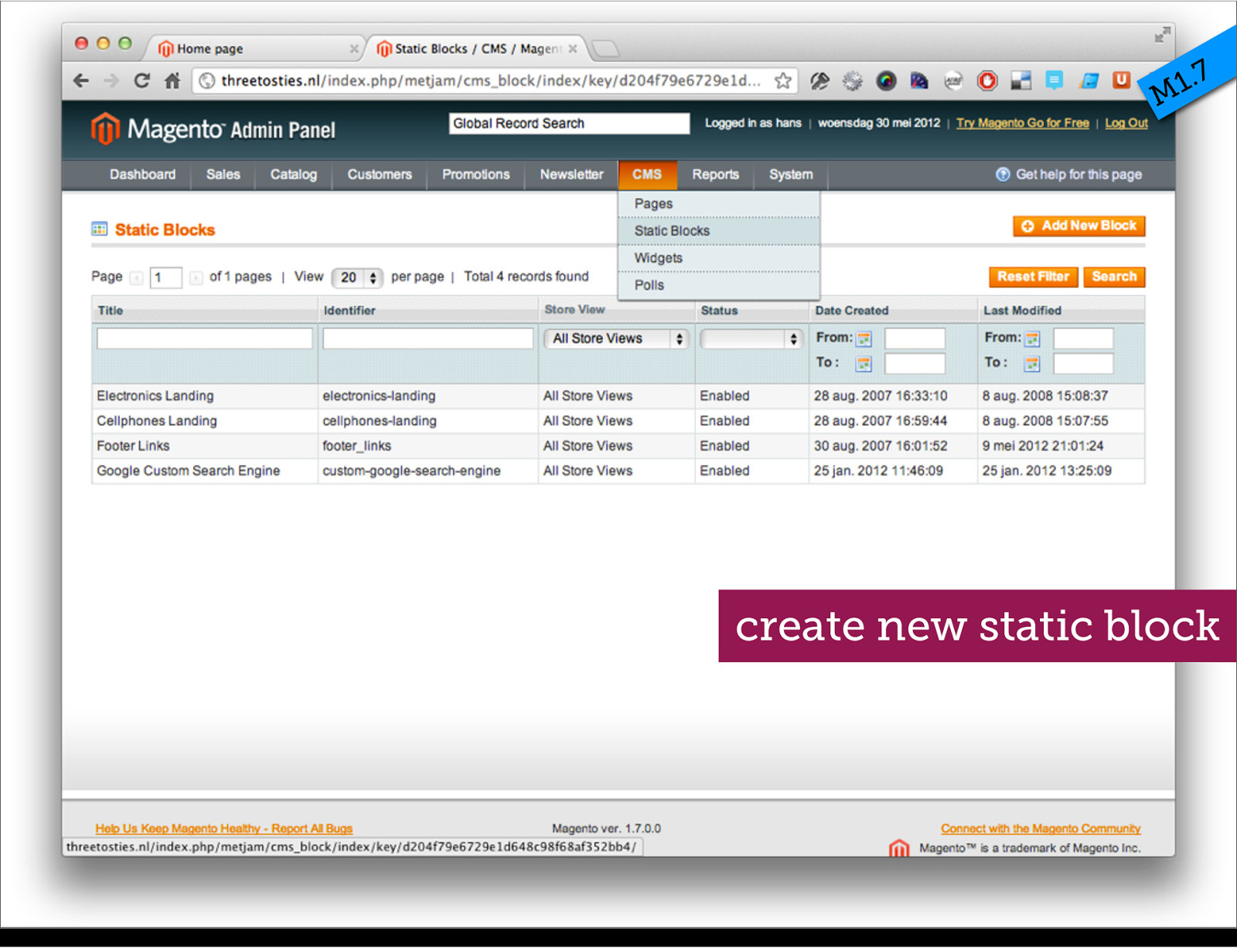
Task: Bookmark page with the star icon
Action: coord(783,80)
